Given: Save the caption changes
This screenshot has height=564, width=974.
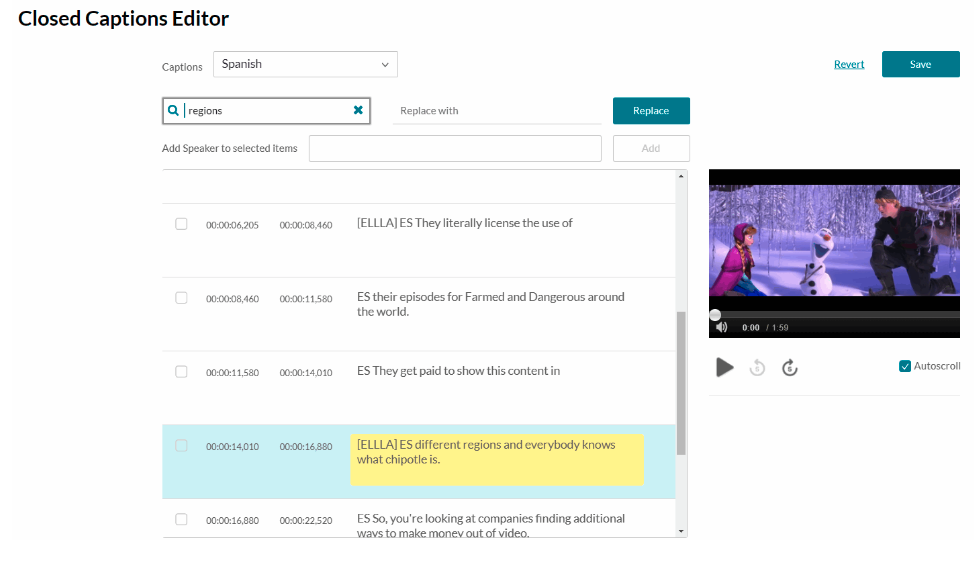Looking at the screenshot, I should pyautogui.click(x=920, y=64).
